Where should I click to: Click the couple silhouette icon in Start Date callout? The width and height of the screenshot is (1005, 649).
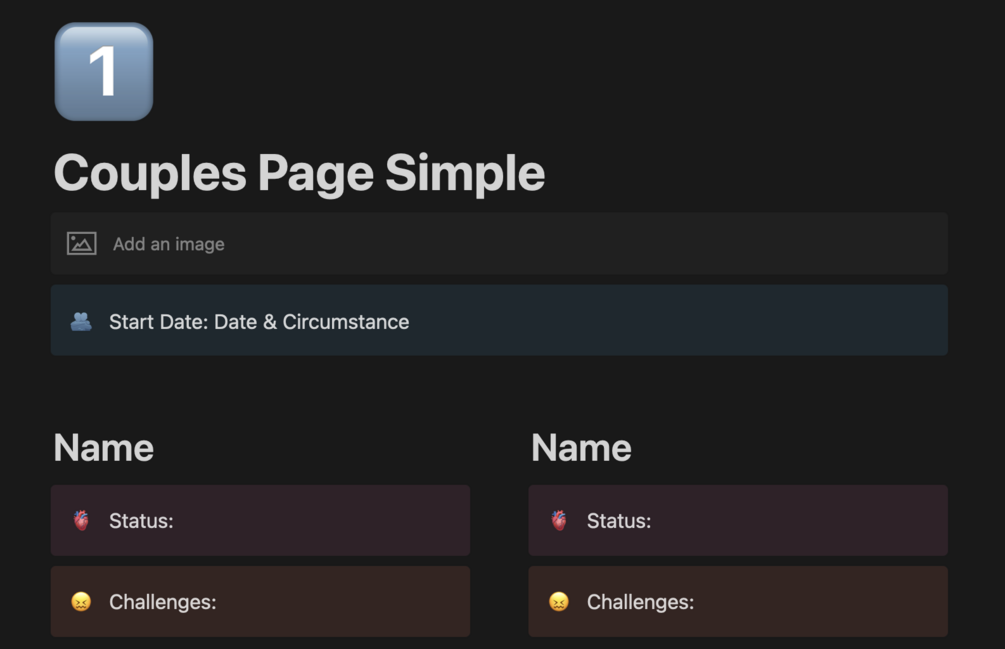click(x=81, y=322)
